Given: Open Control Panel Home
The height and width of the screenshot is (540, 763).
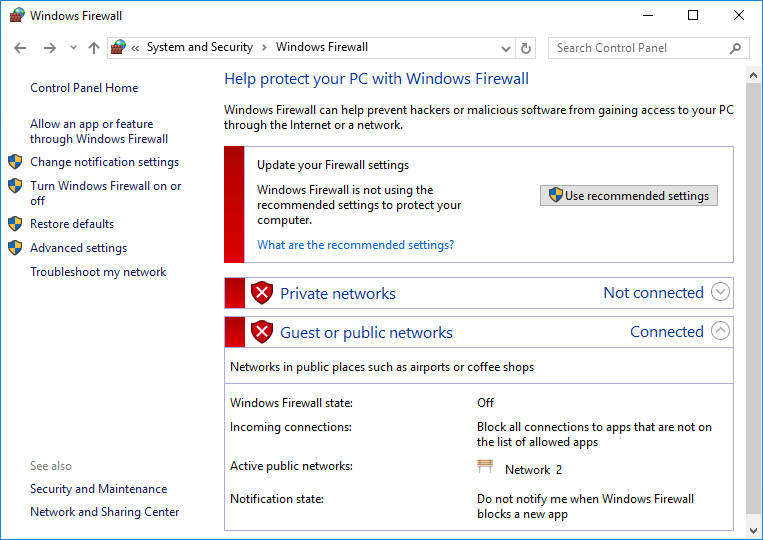Looking at the screenshot, I should point(84,88).
